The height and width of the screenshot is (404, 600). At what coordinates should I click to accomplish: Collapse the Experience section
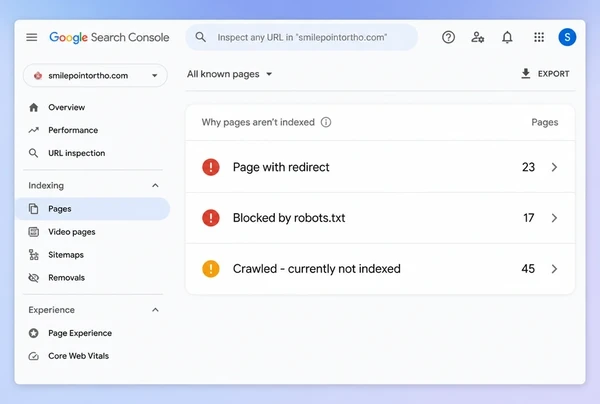(155, 310)
